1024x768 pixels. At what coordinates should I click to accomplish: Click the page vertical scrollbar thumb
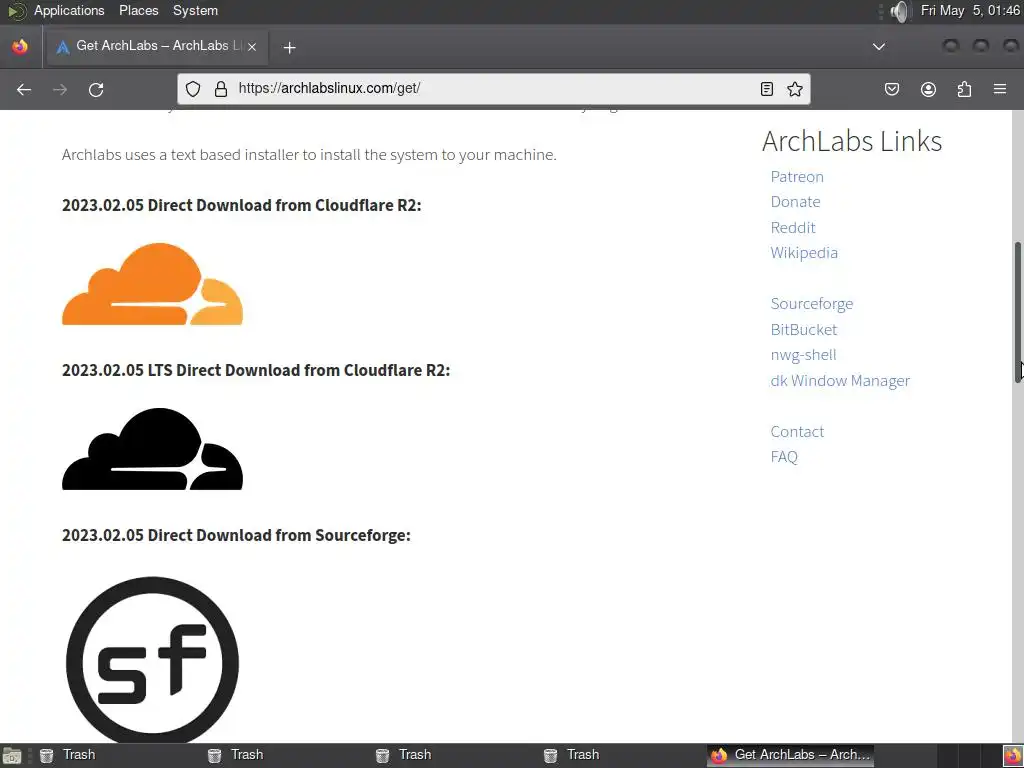click(1018, 312)
